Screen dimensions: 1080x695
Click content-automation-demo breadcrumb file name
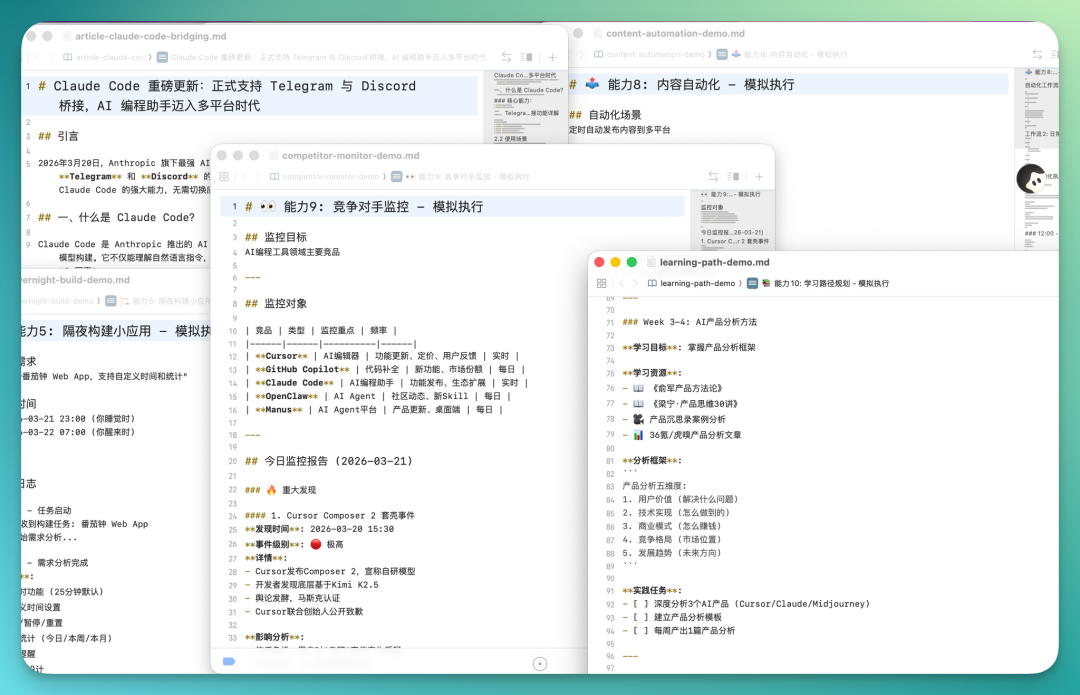(x=656, y=54)
